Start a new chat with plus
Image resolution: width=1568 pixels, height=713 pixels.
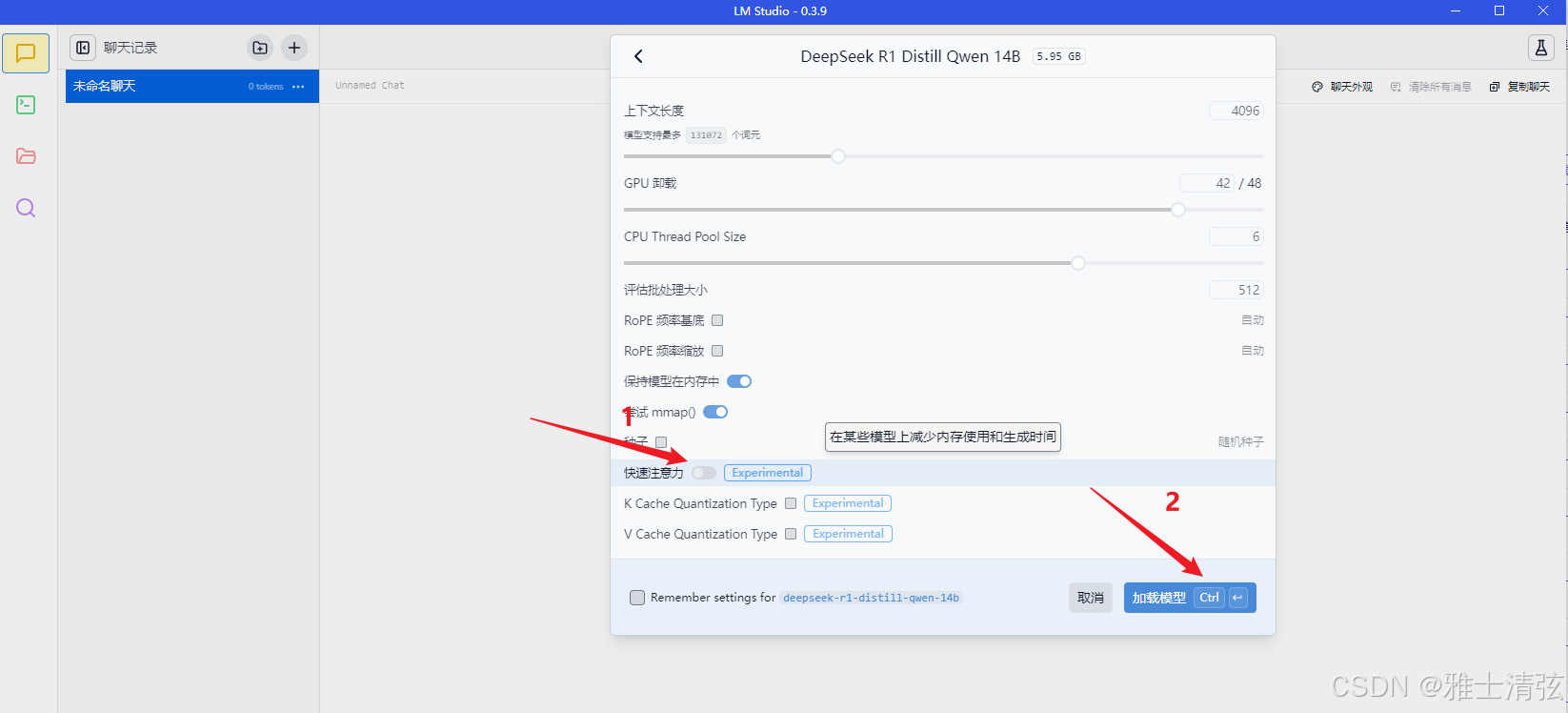pyautogui.click(x=294, y=48)
